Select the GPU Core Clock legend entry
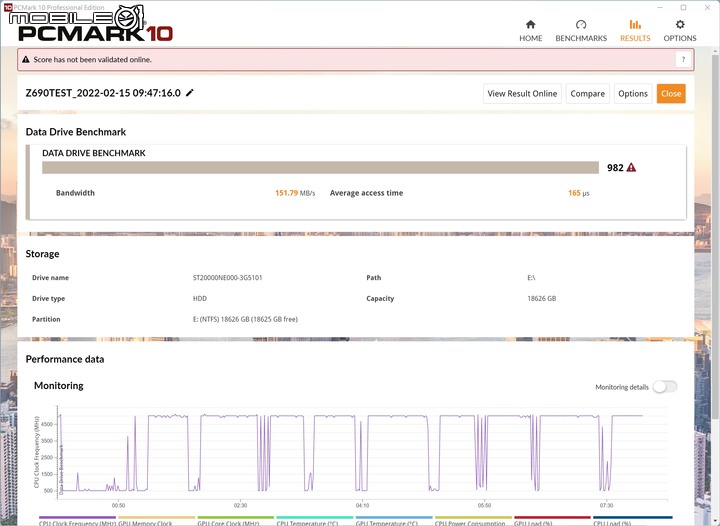Viewport: 720px width, 526px height. [x=236, y=521]
